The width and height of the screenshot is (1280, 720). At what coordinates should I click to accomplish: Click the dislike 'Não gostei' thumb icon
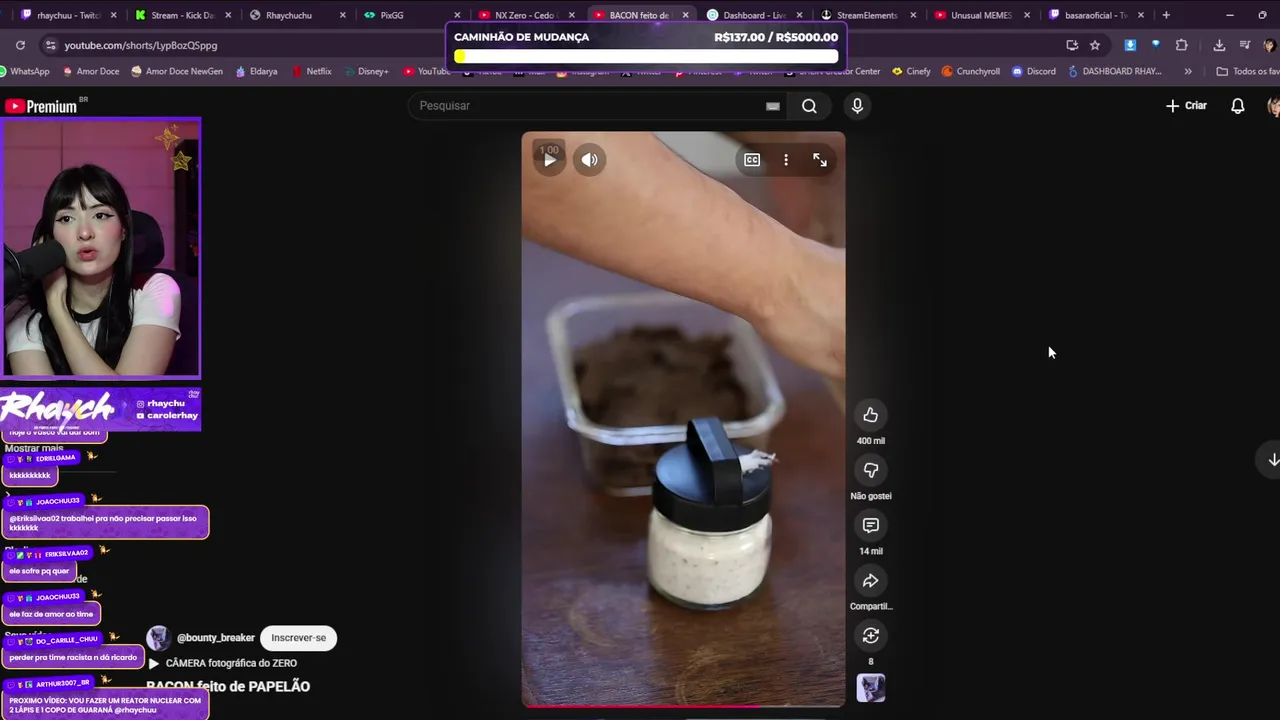pos(870,470)
